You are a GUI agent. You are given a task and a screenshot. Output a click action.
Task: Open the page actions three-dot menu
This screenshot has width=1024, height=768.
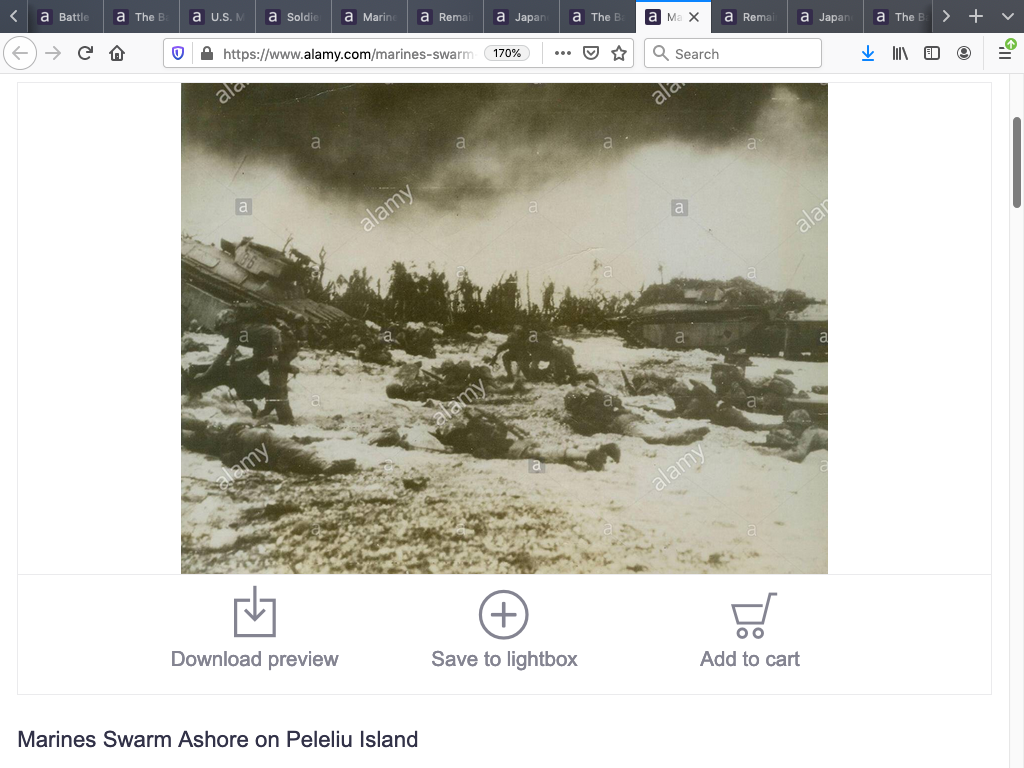563,54
